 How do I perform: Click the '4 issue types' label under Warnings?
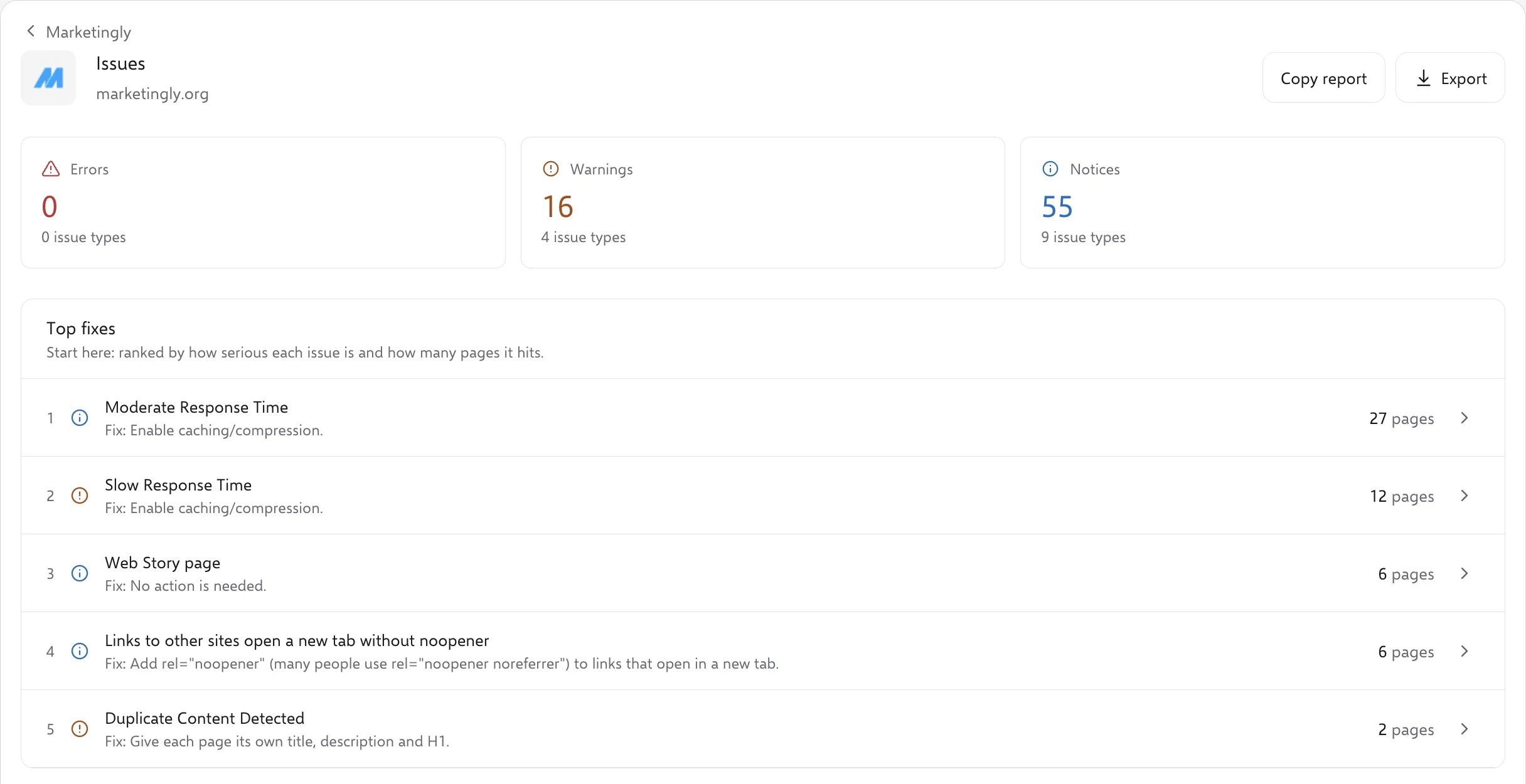point(584,237)
